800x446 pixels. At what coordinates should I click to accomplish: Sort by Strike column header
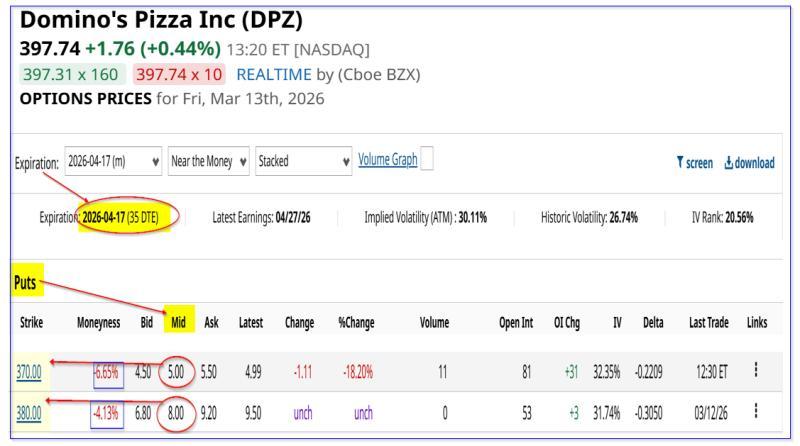pos(31,323)
